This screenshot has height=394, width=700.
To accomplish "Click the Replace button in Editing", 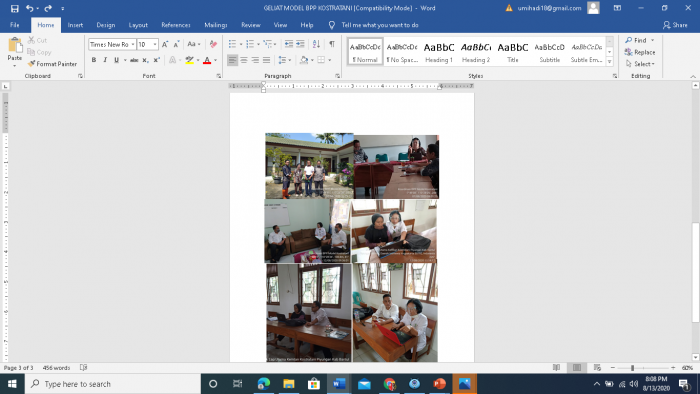I will 640,52.
